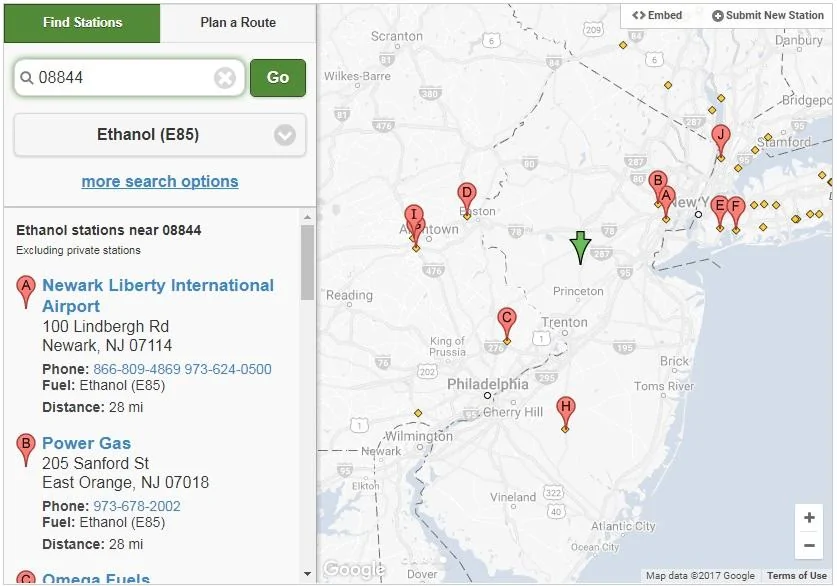
Task: Click the 'Excluding private stations' text
Action: [78, 250]
